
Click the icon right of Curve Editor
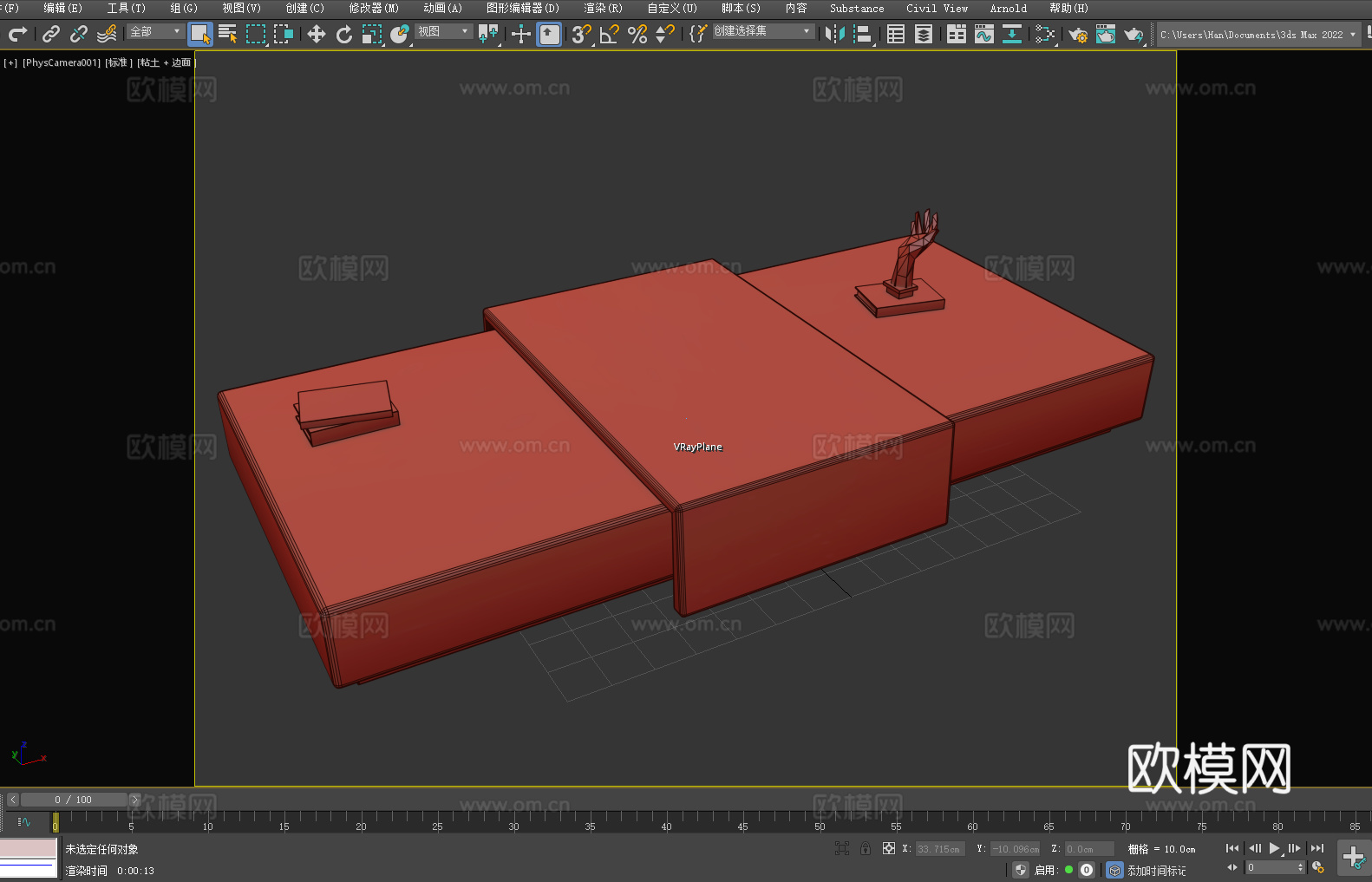[x=1012, y=34]
